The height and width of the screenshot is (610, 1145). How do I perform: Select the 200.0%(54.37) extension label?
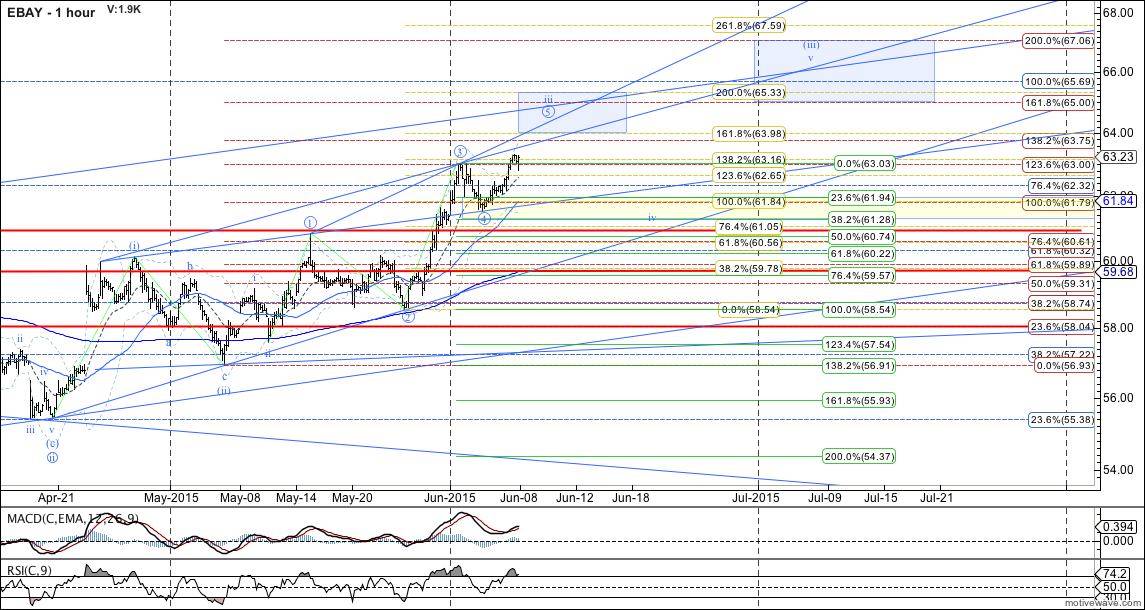pos(859,456)
